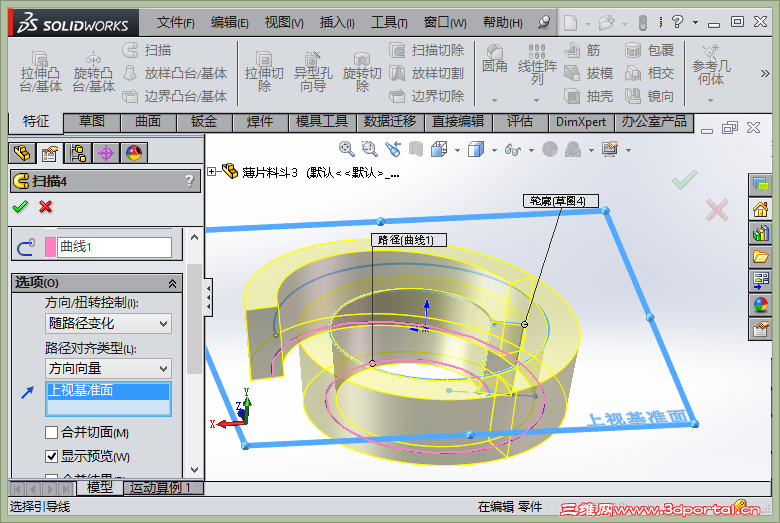Image resolution: width=780 pixels, height=523 pixels.
Task: Open Reference Geometry (参考几何体) tool
Action: [x=711, y=66]
